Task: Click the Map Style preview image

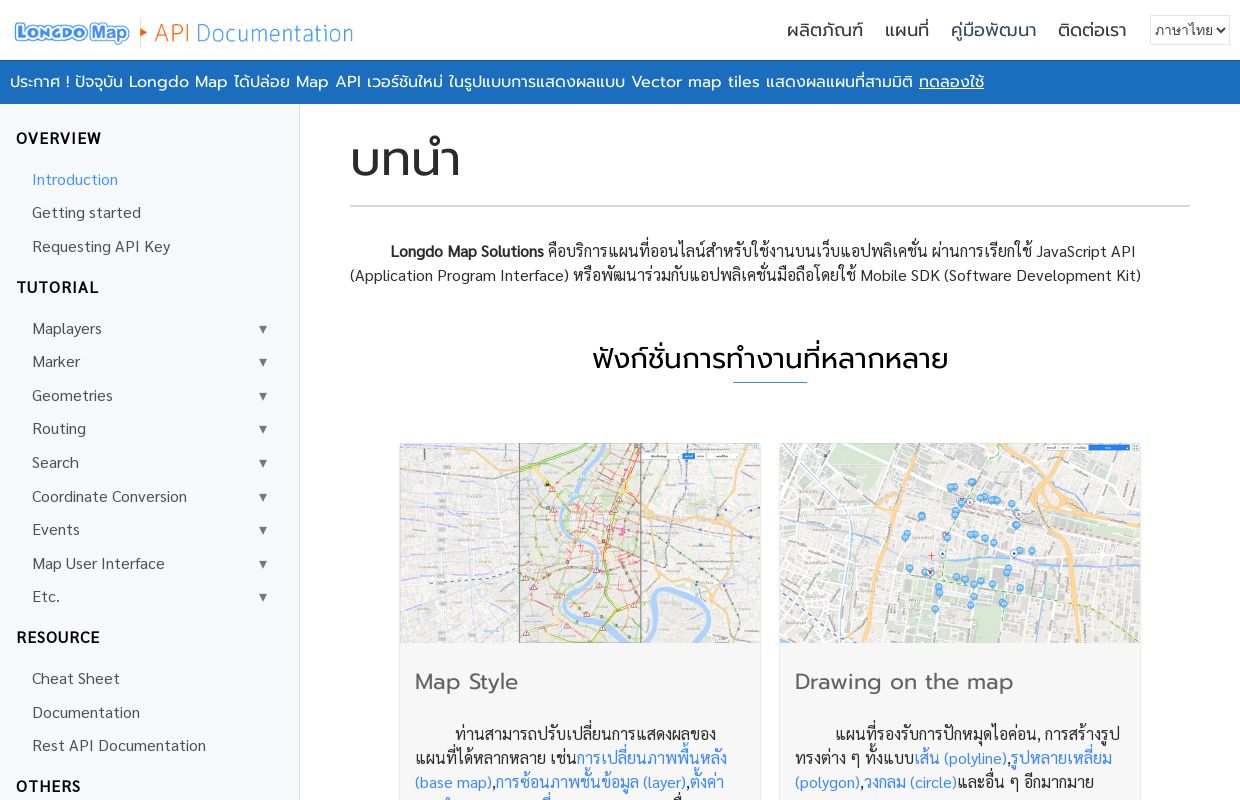Action: point(580,543)
